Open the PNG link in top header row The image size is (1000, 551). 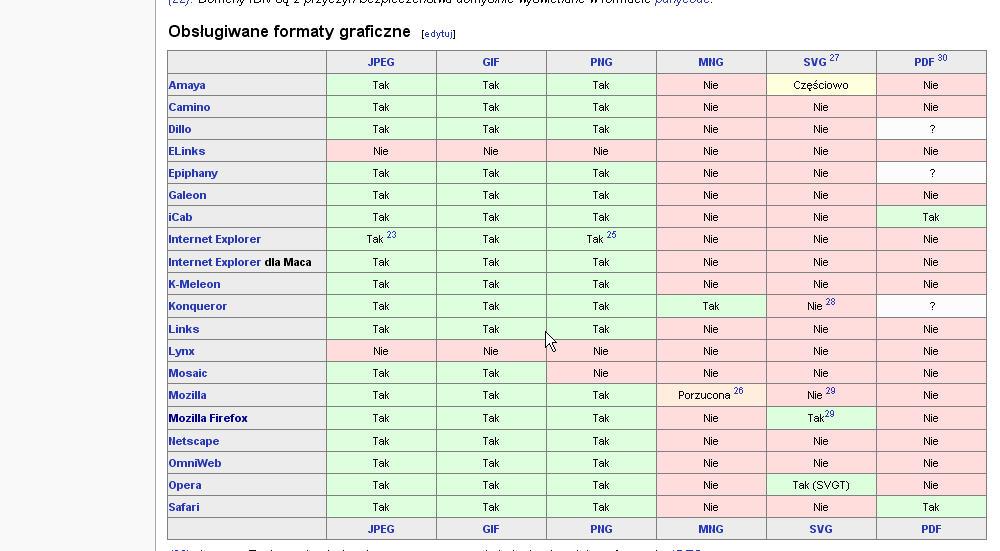601,62
